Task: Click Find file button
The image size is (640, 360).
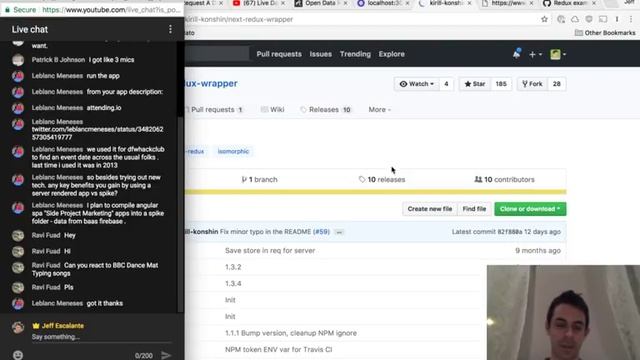Action: [x=474, y=209]
